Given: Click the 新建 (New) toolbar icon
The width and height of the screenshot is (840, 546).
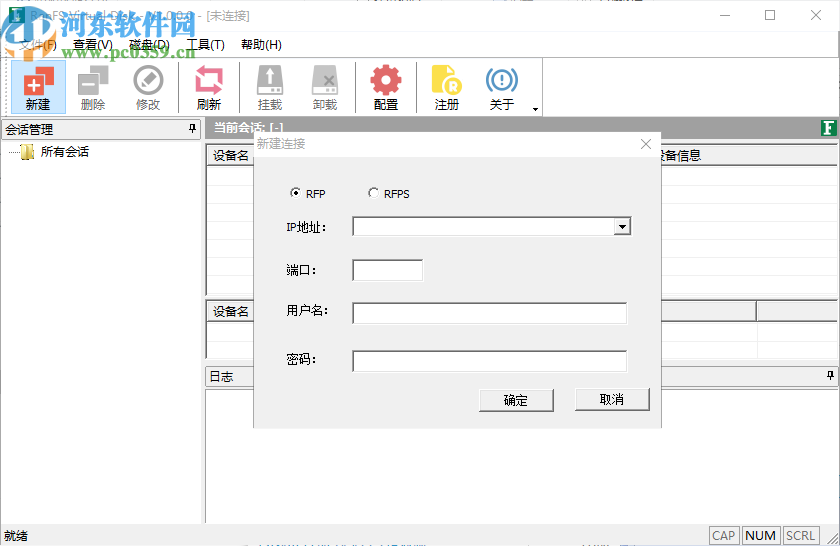Looking at the screenshot, I should pos(38,87).
